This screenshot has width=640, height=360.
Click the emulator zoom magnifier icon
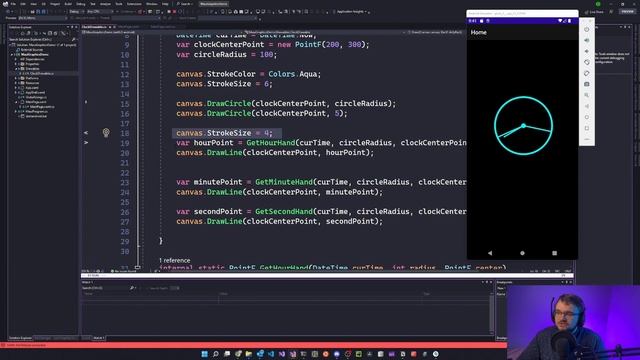(x=587, y=95)
